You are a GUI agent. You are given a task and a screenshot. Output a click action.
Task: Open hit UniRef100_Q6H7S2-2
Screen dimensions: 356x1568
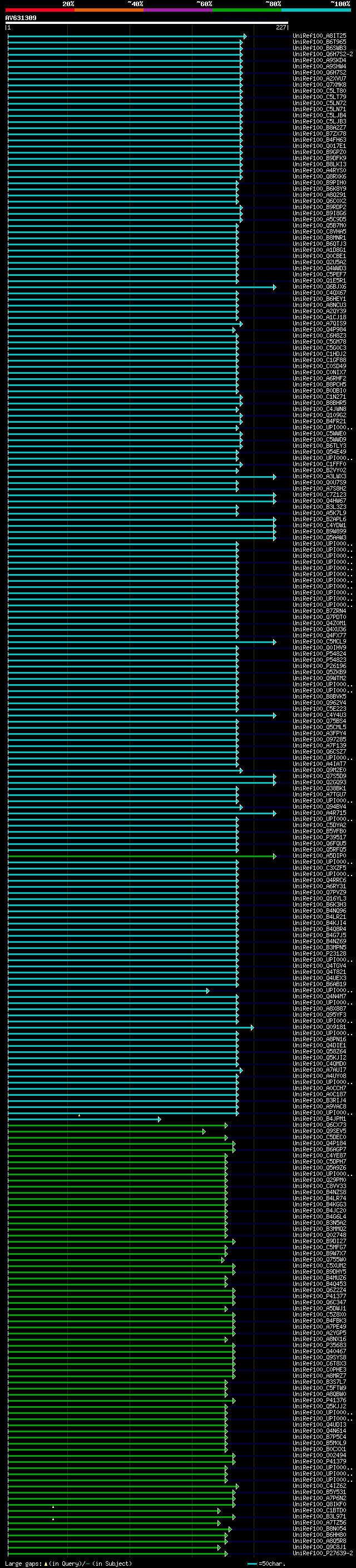tap(323, 54)
